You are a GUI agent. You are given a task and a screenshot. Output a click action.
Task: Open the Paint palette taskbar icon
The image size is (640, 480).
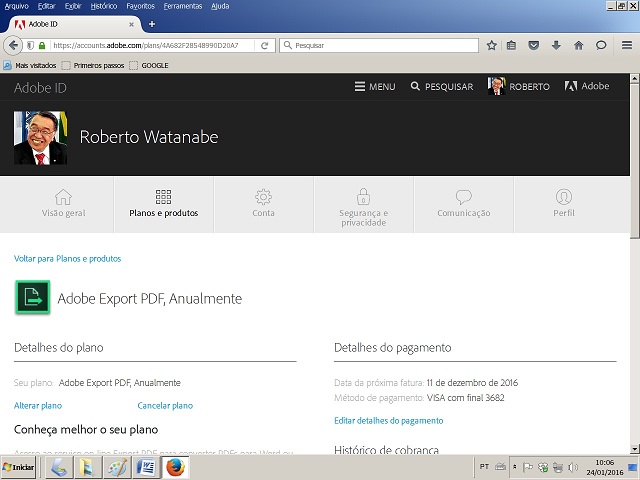pyautogui.click(x=117, y=467)
